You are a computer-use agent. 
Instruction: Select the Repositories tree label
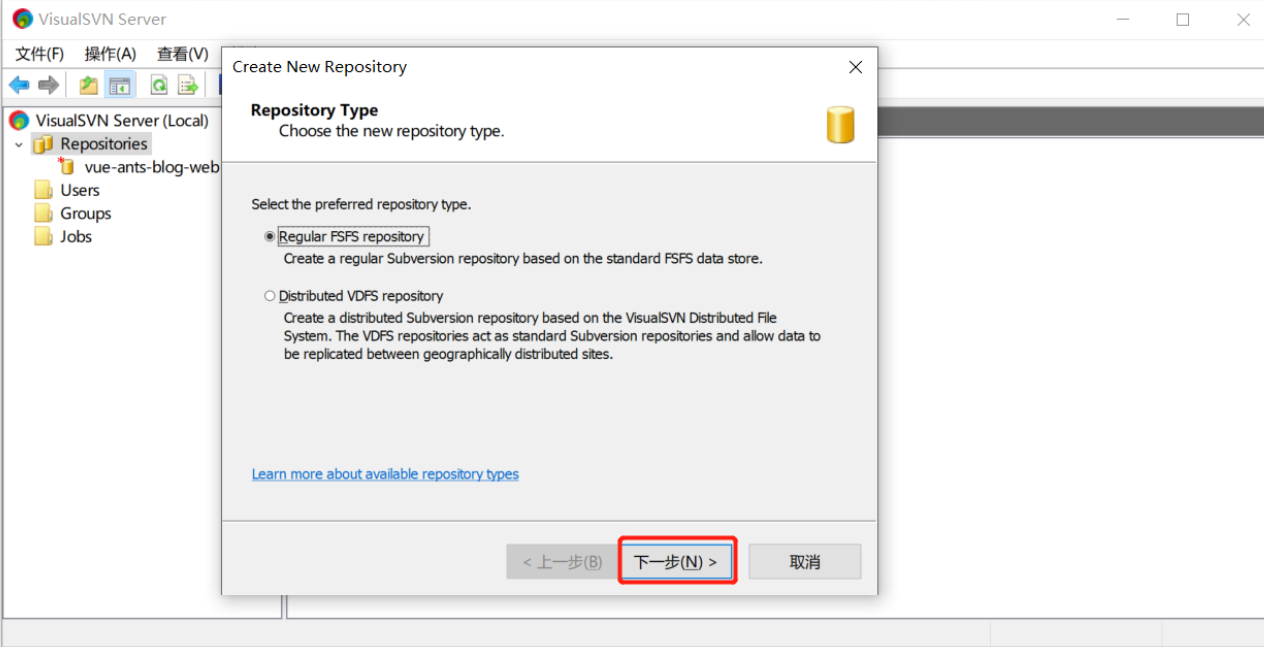point(104,144)
